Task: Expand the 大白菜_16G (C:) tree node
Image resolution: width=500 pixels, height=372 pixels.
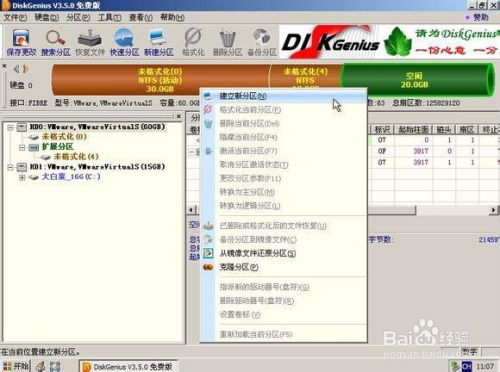Action: pos(22,177)
